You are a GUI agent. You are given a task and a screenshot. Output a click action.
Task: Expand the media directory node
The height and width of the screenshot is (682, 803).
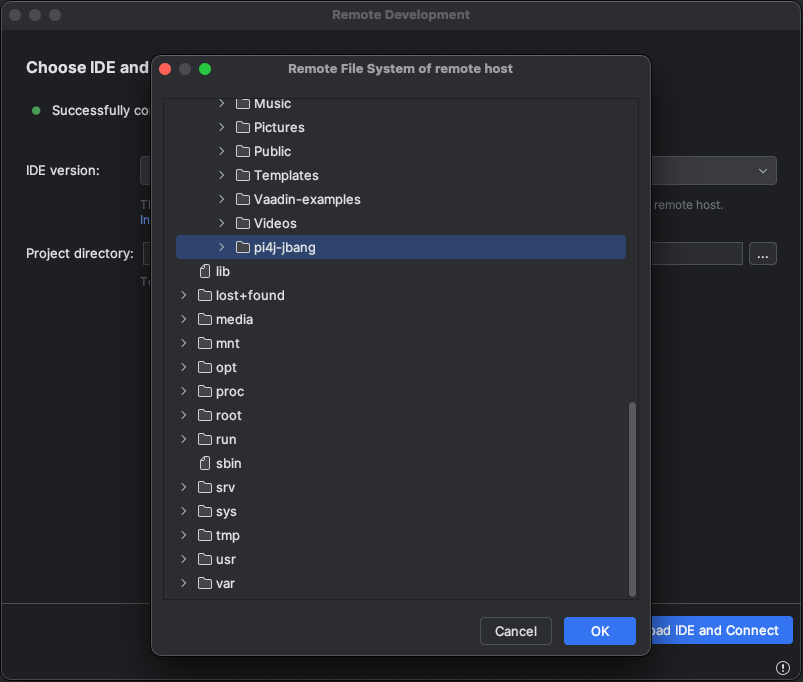[x=184, y=319]
